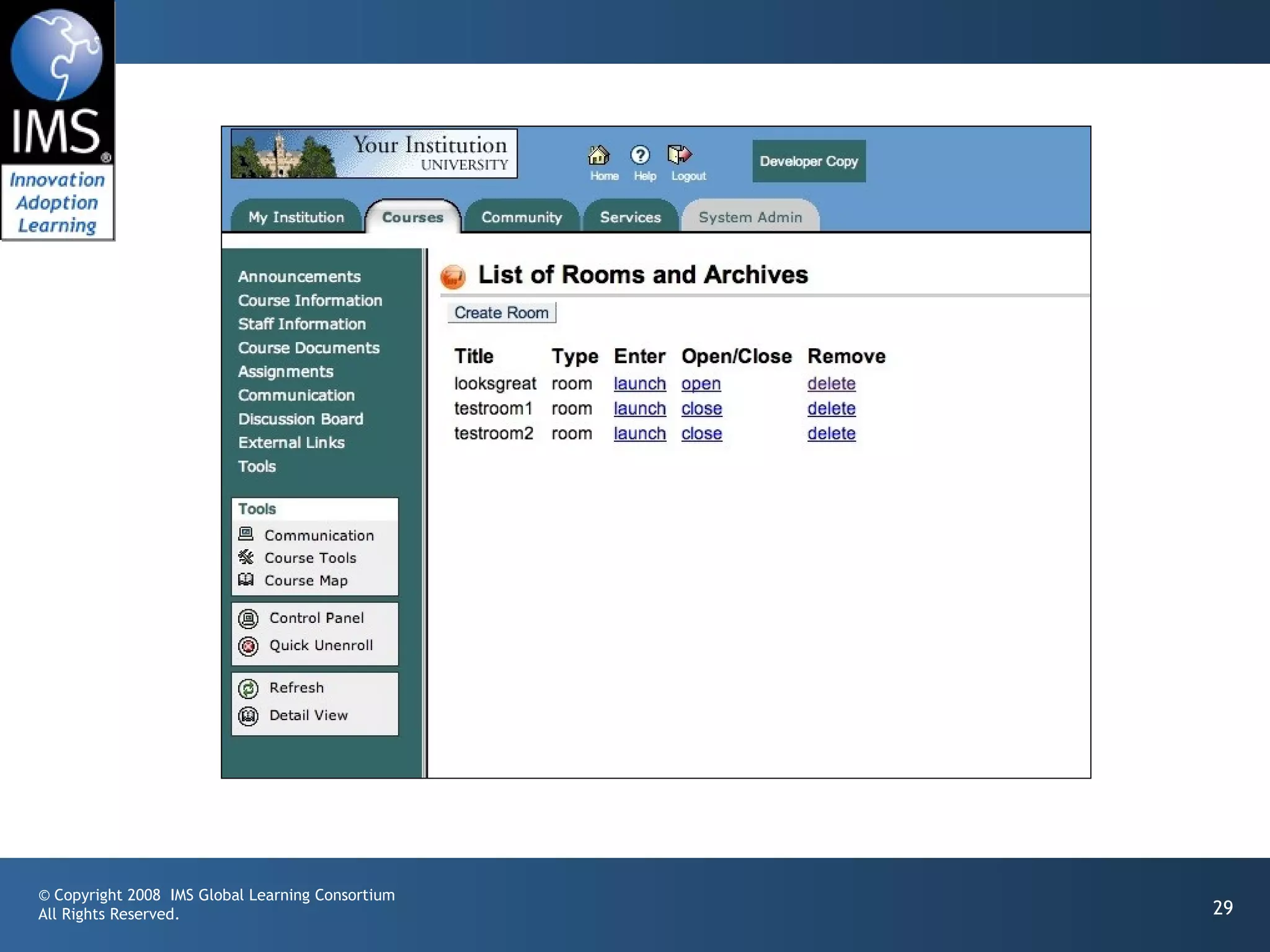Open the Community tab
This screenshot has width=1270, height=952.
pos(522,218)
